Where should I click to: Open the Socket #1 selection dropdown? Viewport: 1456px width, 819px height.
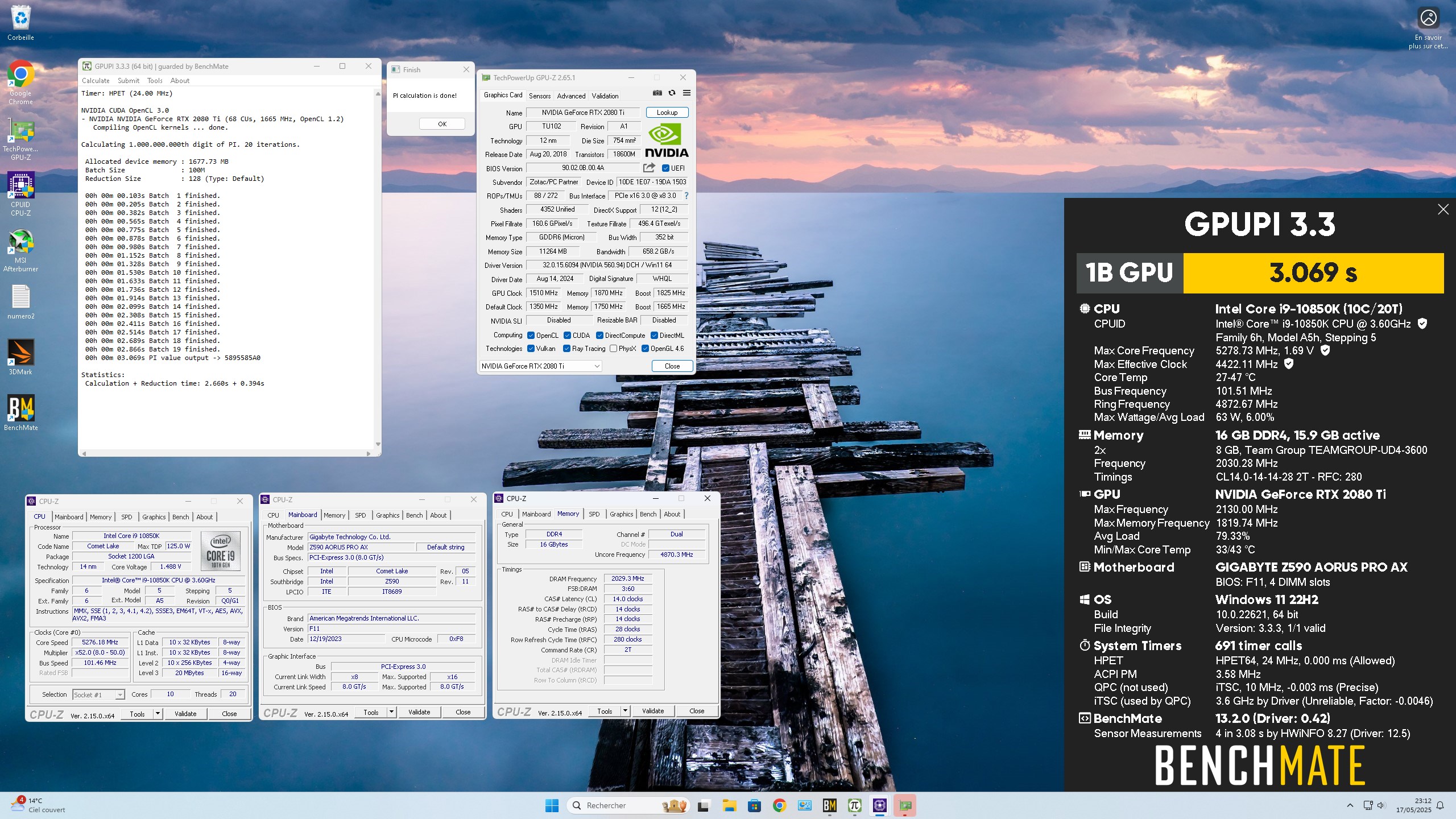pos(119,695)
